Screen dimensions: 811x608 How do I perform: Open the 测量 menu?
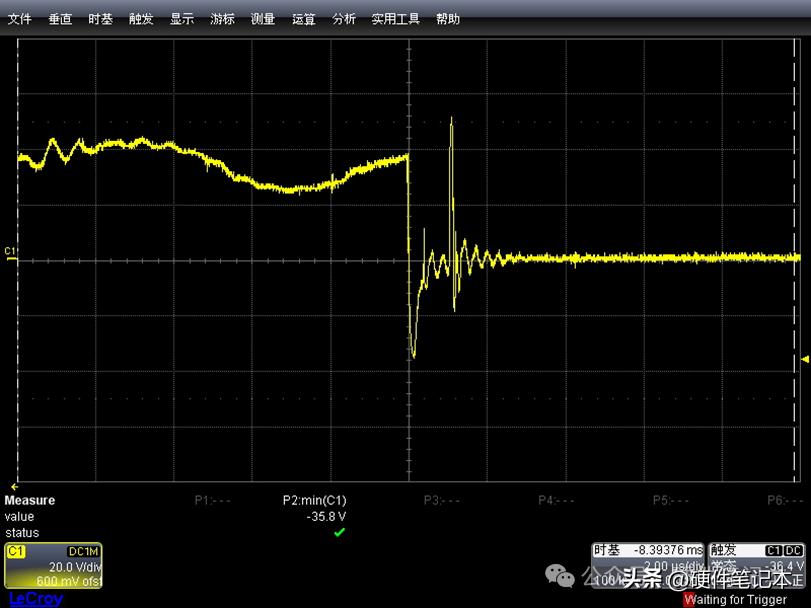263,19
